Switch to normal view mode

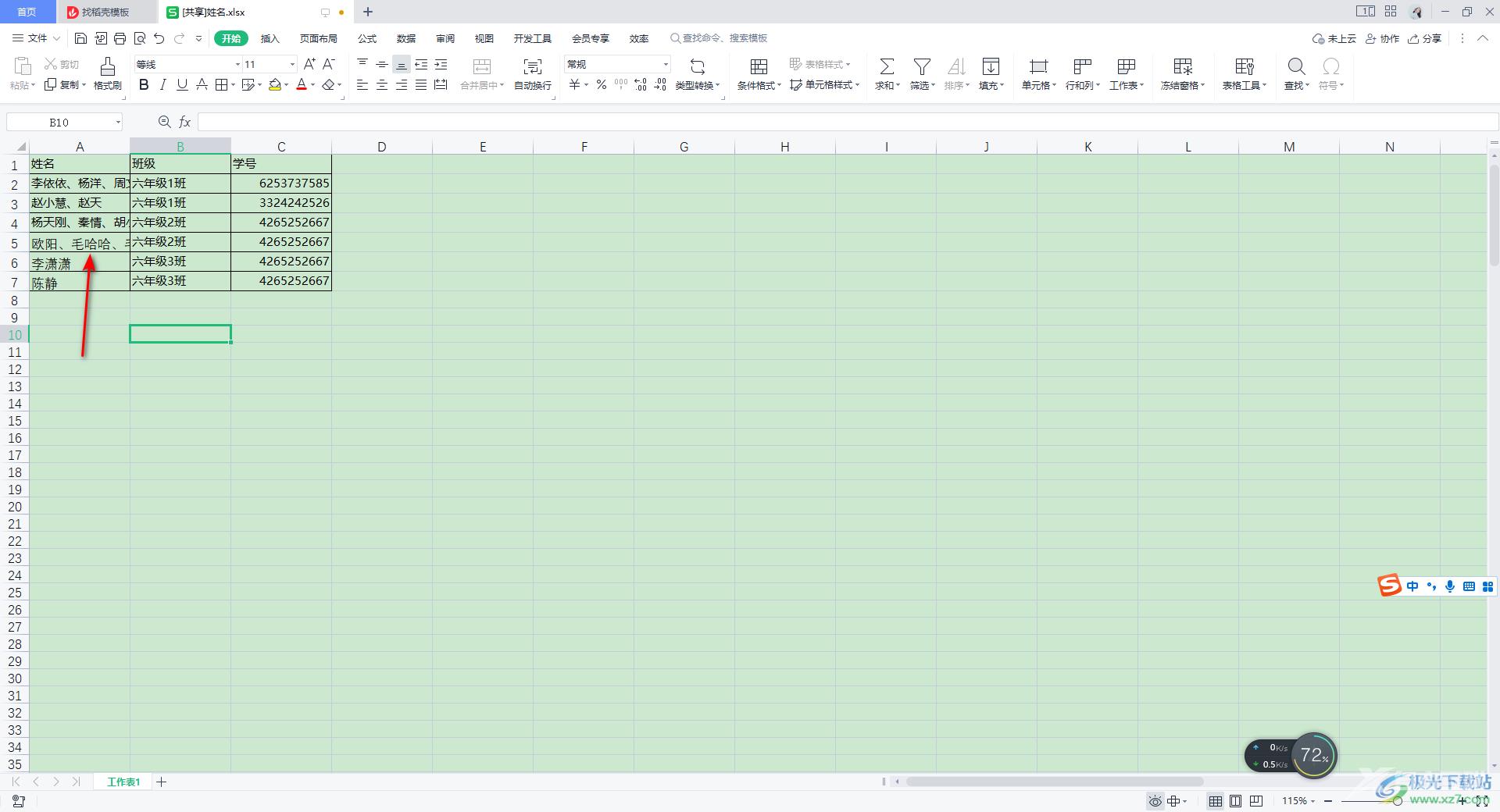point(1216,801)
